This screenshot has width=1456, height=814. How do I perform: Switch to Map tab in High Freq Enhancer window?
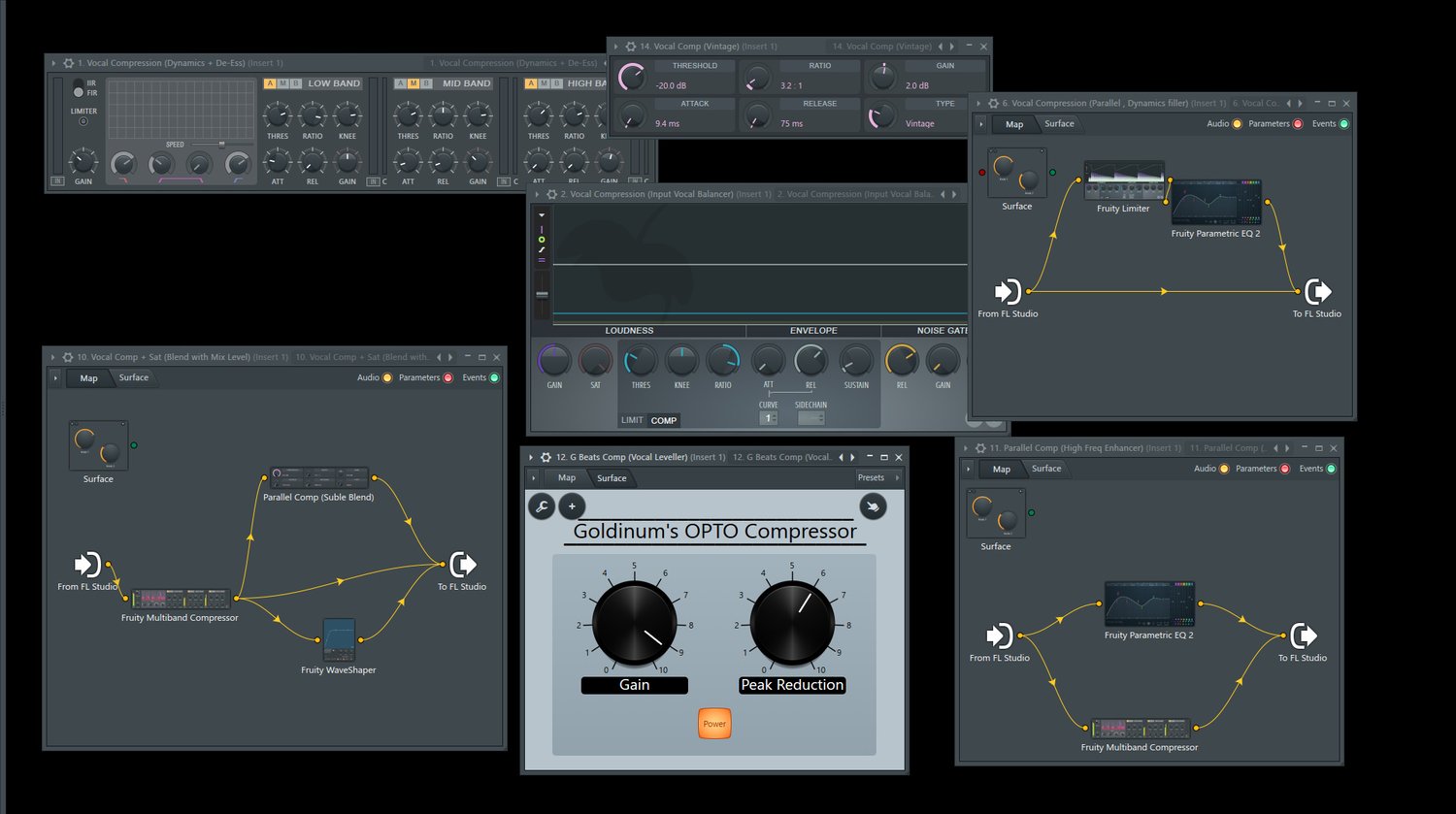click(x=1002, y=469)
